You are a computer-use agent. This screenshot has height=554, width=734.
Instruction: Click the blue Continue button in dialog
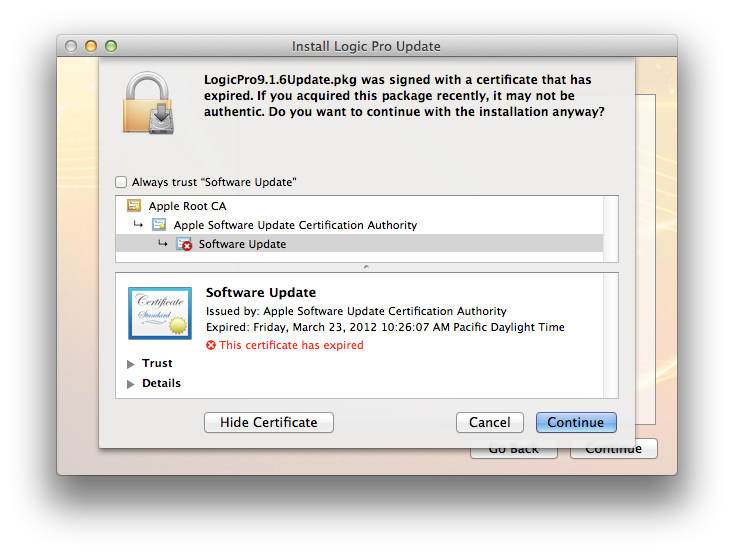coord(576,422)
